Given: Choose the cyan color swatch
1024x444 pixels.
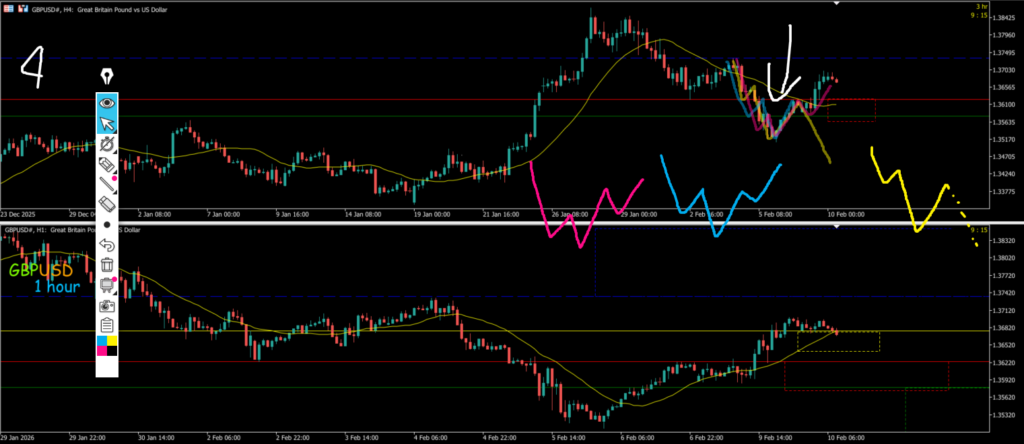Looking at the screenshot, I should click(102, 341).
